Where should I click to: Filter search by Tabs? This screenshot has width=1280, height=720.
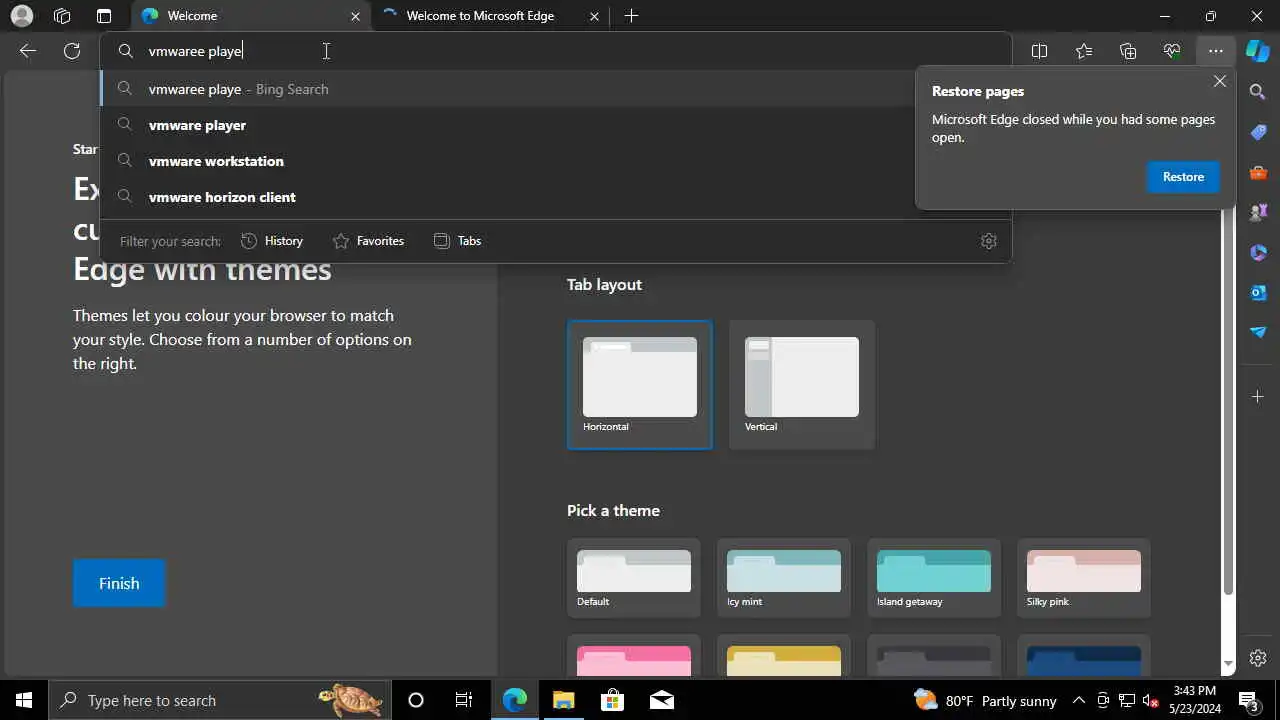tap(458, 241)
